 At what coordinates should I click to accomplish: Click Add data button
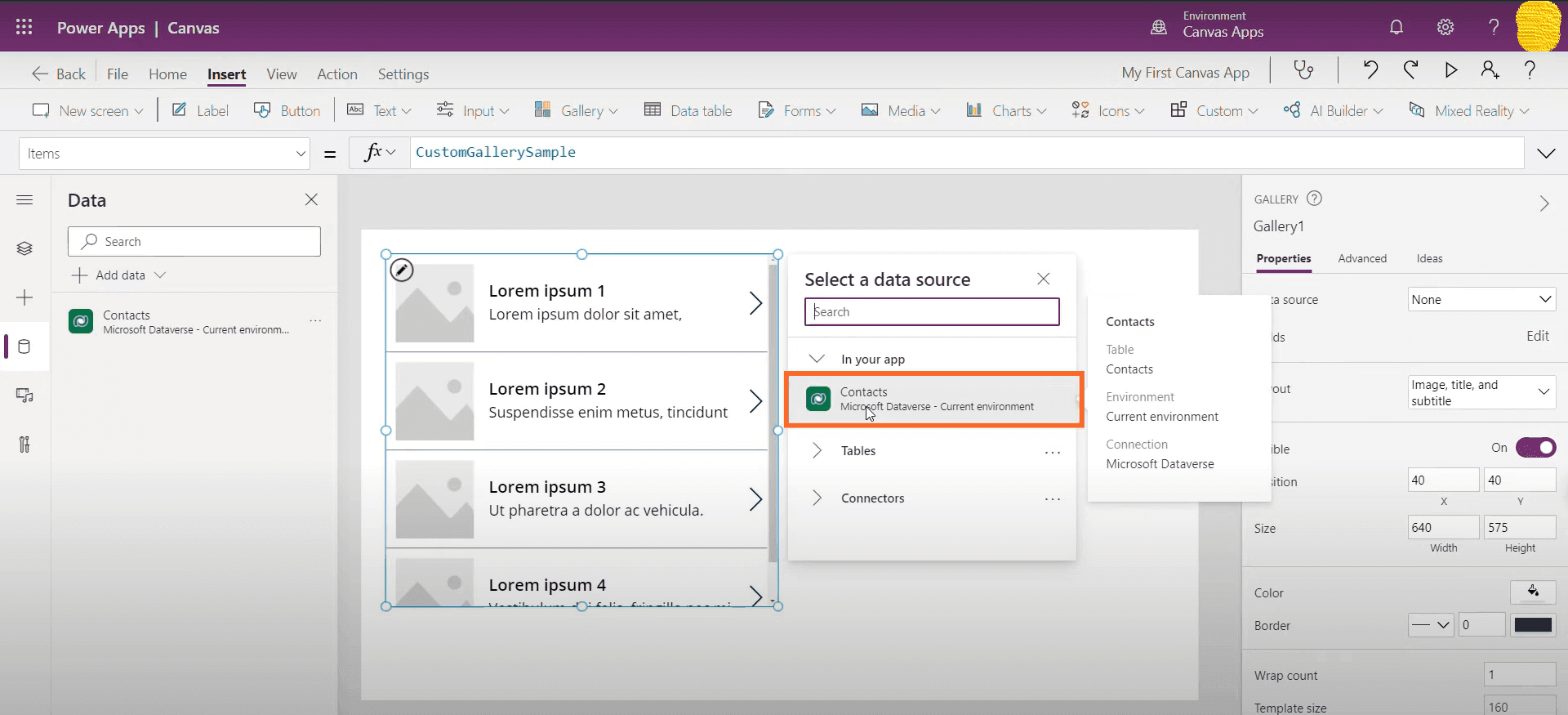(119, 275)
